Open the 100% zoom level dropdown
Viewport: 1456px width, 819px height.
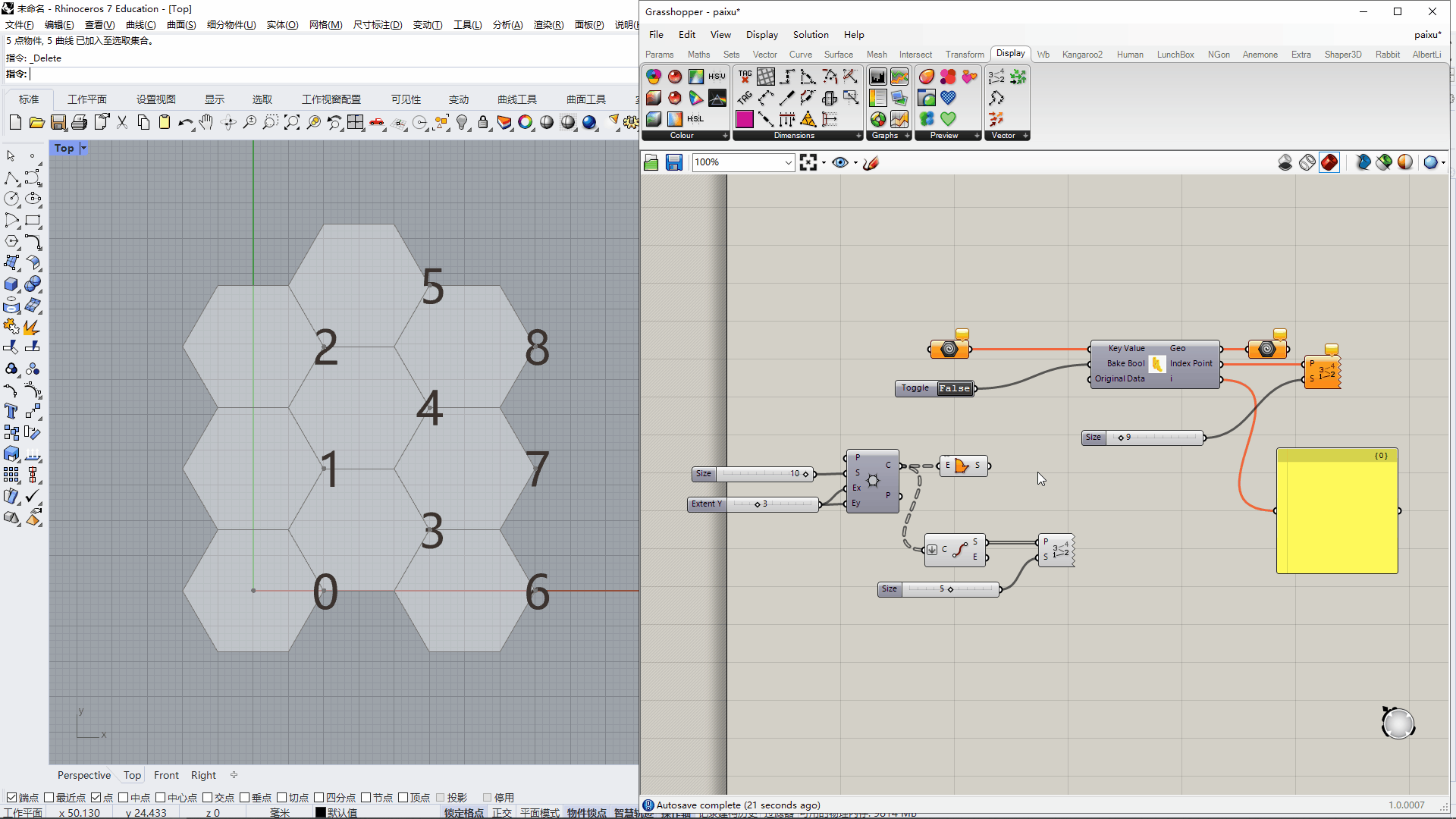tap(788, 162)
